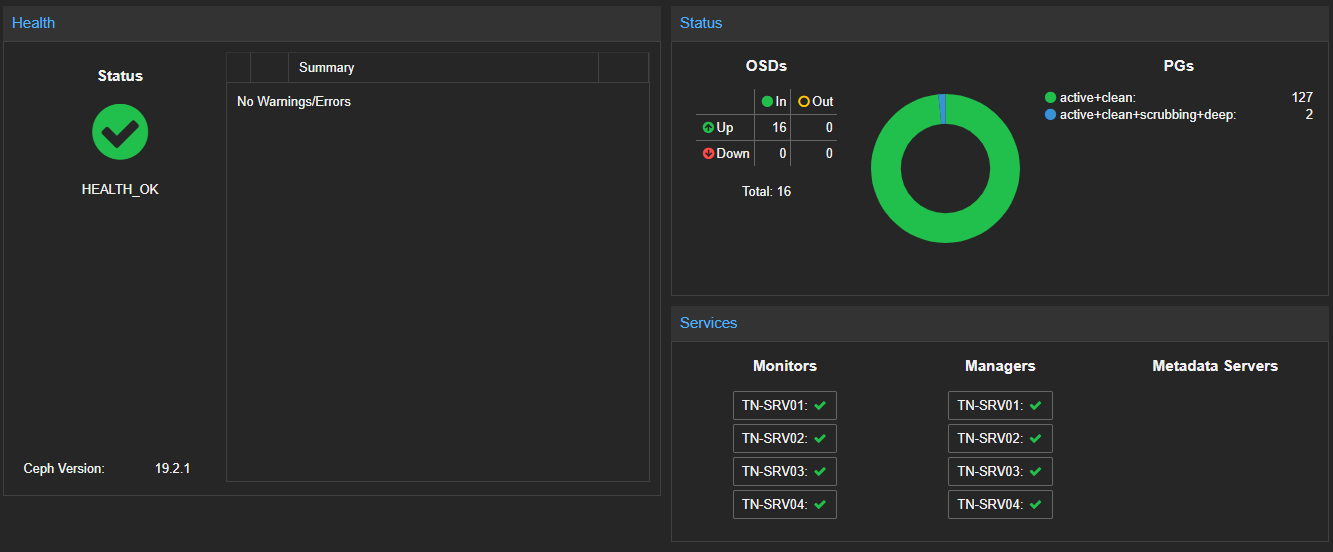Image resolution: width=1333 pixels, height=552 pixels.
Task: Click the OSDs heading
Action: click(x=767, y=66)
